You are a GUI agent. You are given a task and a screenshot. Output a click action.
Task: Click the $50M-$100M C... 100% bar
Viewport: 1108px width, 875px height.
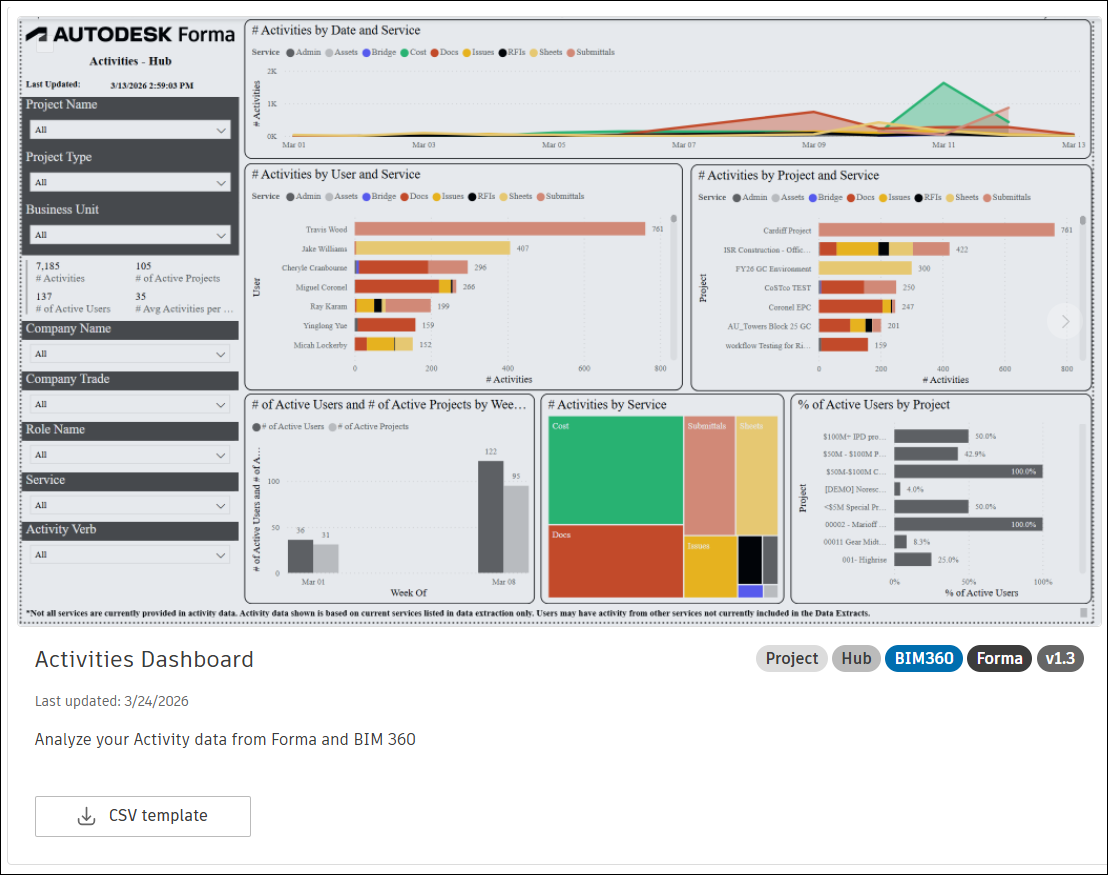pyautogui.click(x=968, y=471)
